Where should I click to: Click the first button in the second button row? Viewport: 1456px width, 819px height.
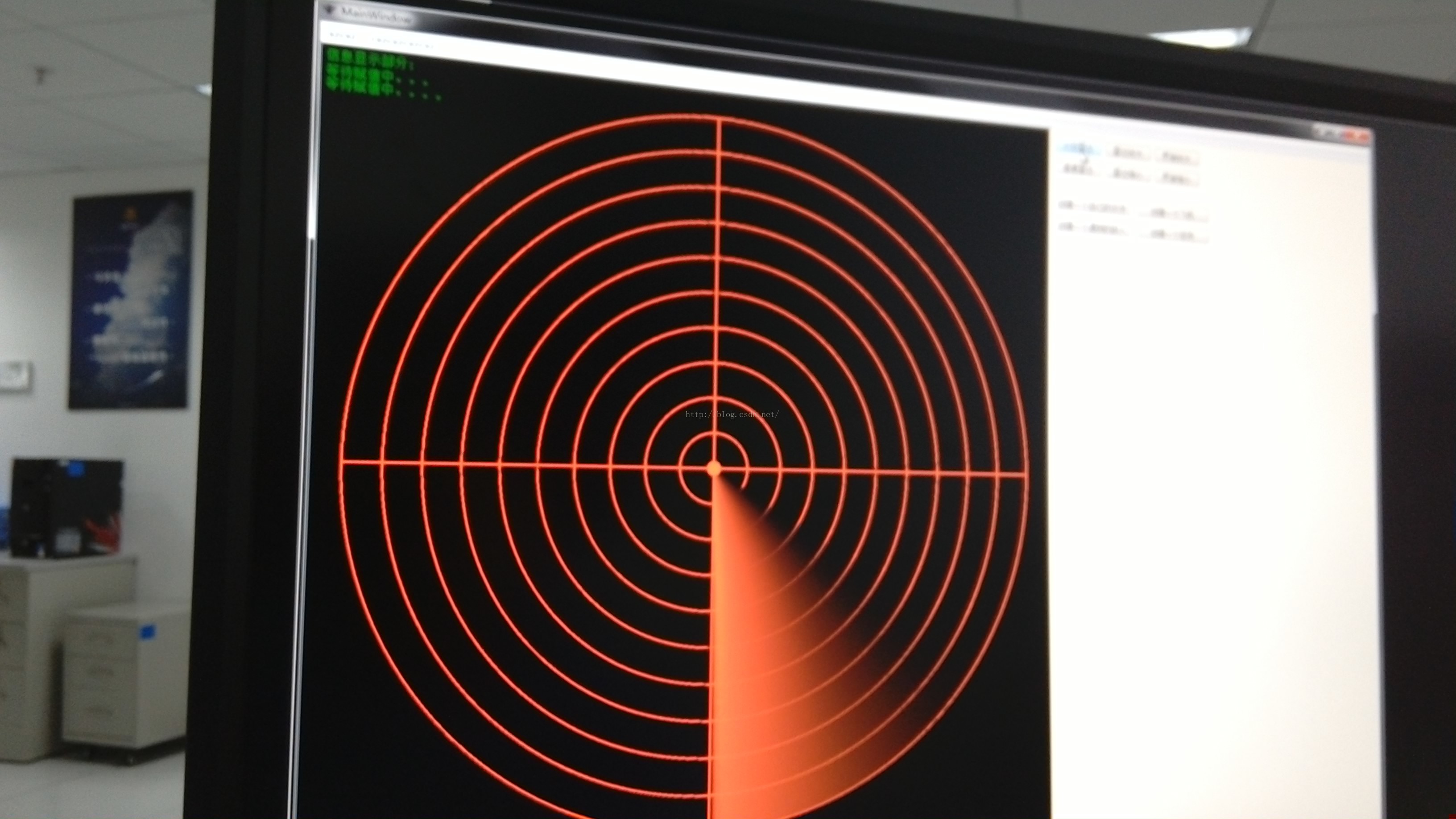pyautogui.click(x=1079, y=170)
